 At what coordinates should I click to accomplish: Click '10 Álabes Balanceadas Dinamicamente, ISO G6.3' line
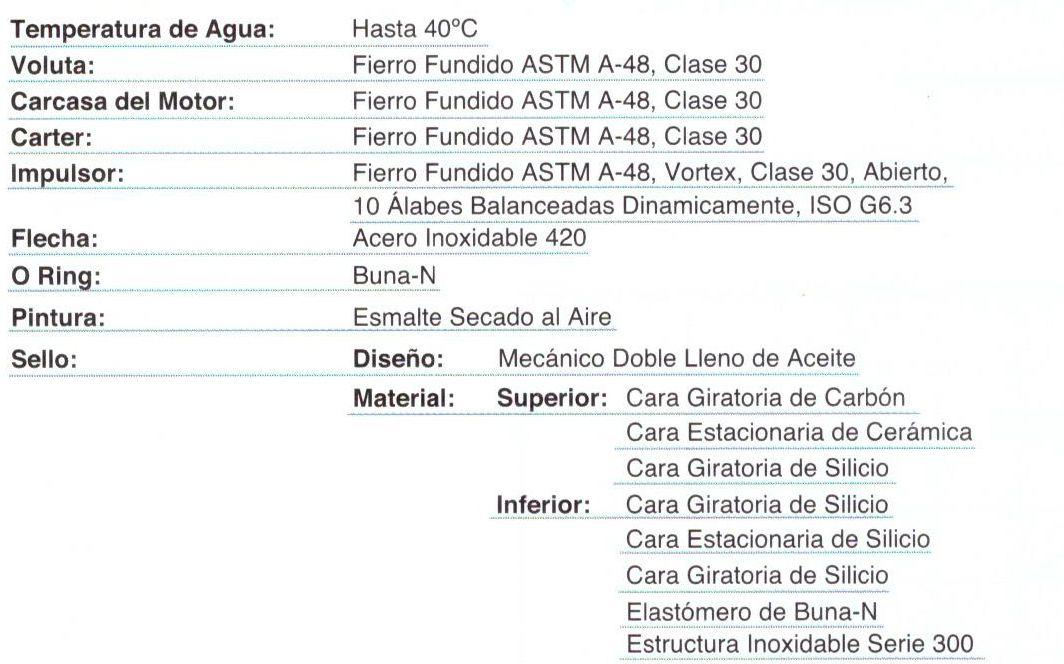(632, 206)
